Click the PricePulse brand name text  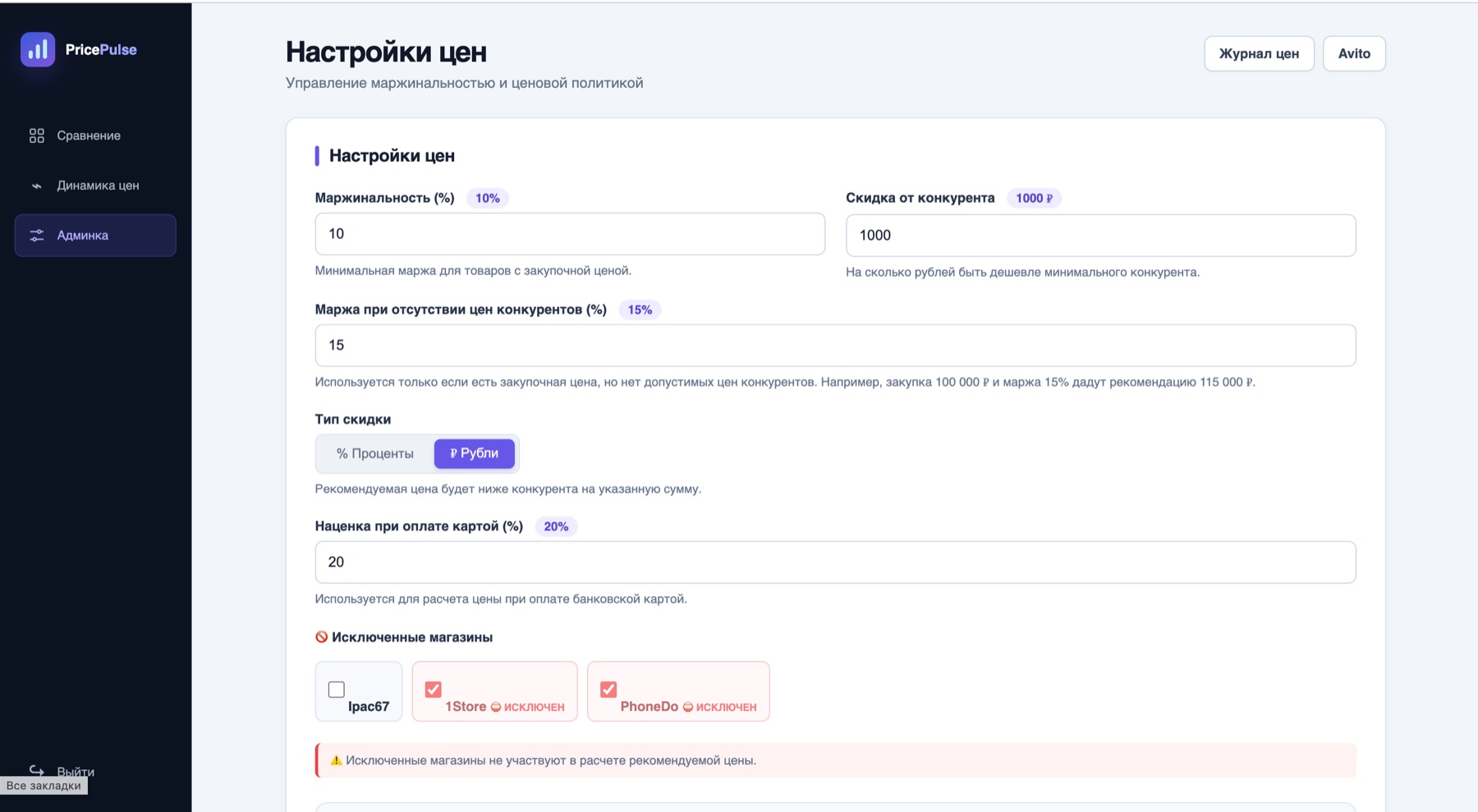(101, 49)
